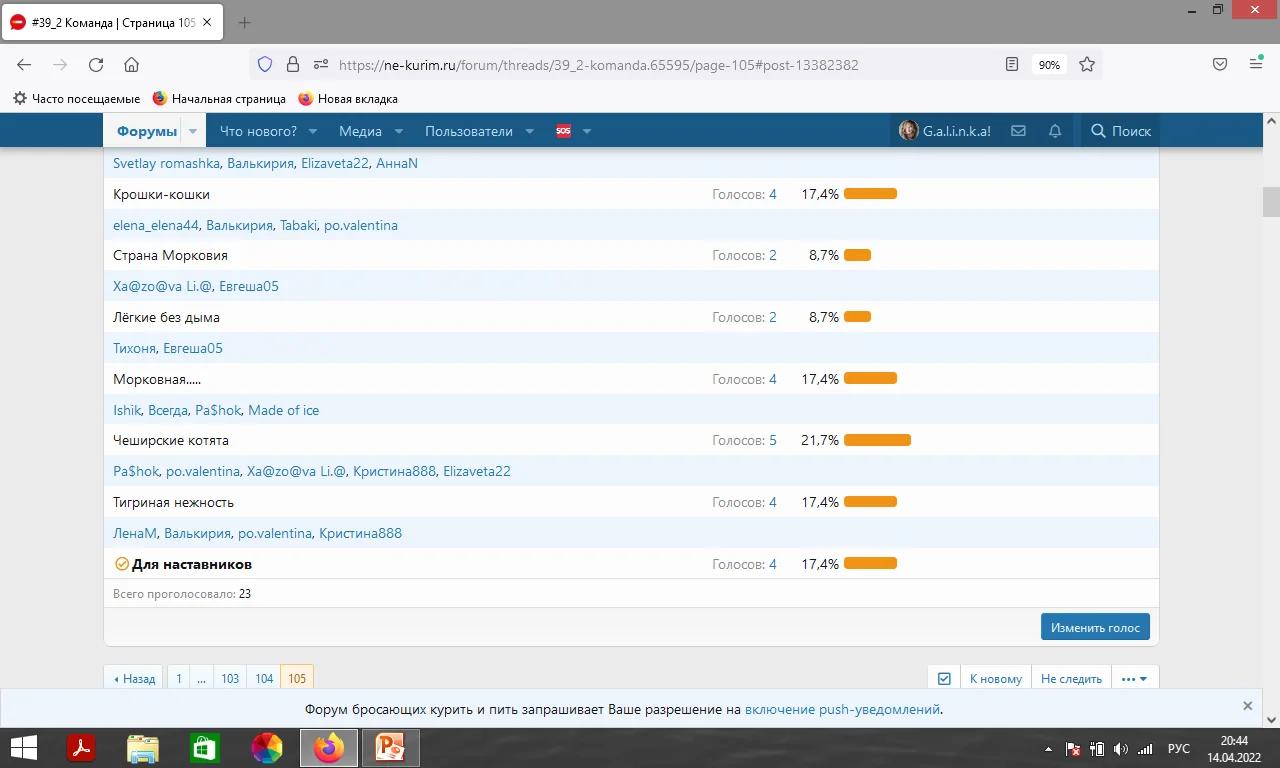Expand the Что нового? dropdown arrow
This screenshot has width=1280, height=768.
pos(313,131)
